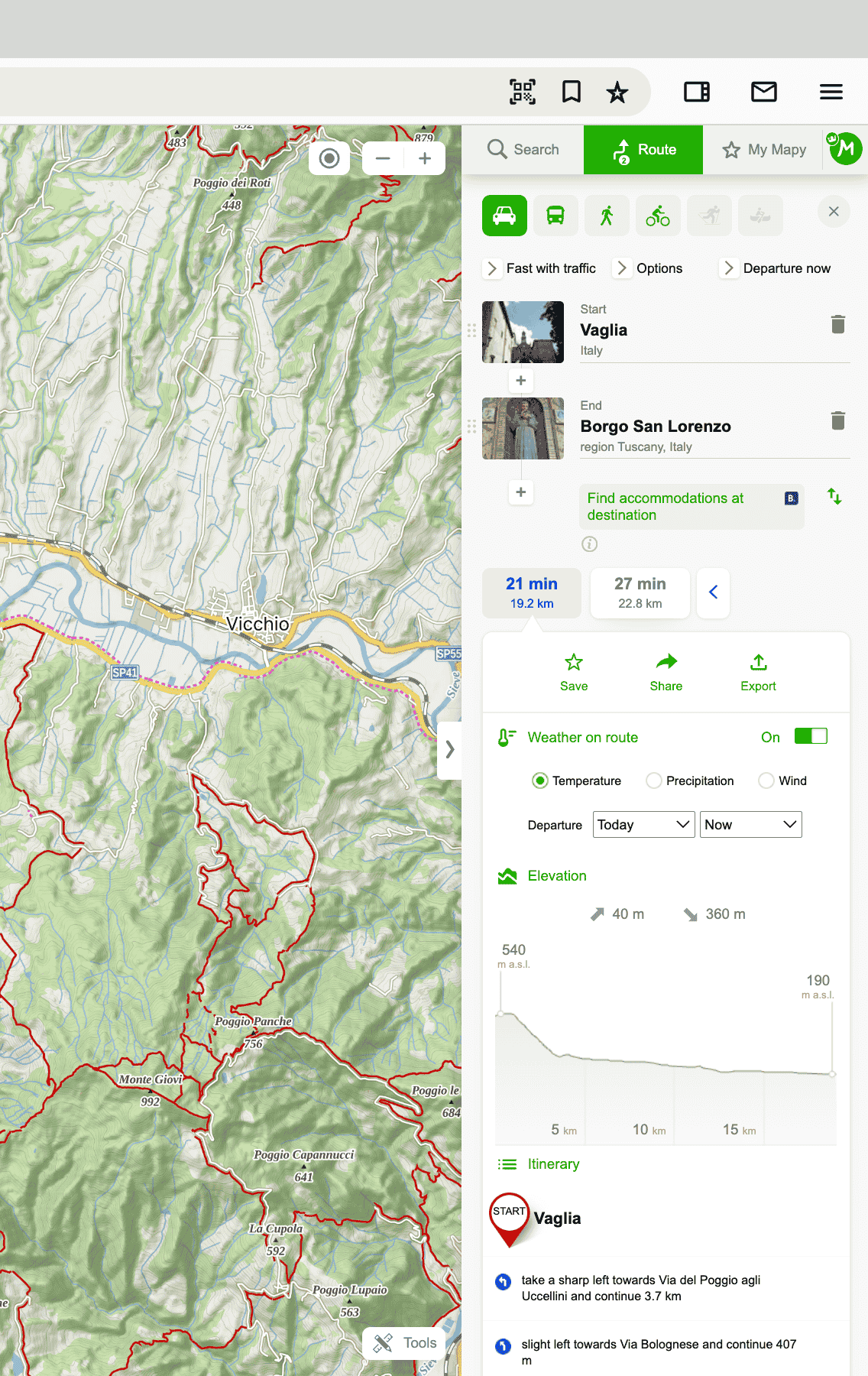Swap start and end points icon
868x1376 pixels.
[x=834, y=497]
